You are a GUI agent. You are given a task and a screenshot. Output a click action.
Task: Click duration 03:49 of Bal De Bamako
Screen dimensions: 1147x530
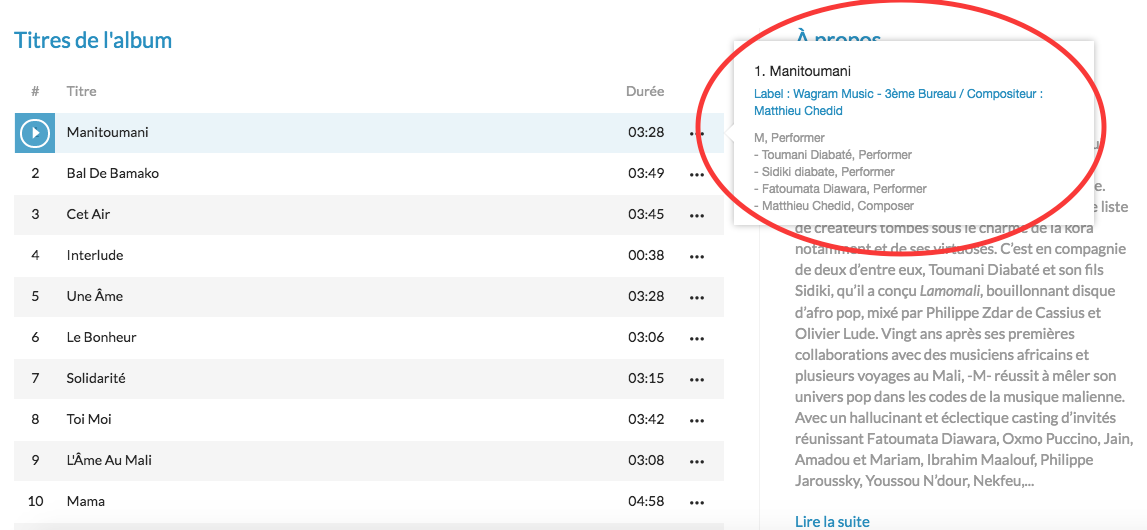point(646,173)
